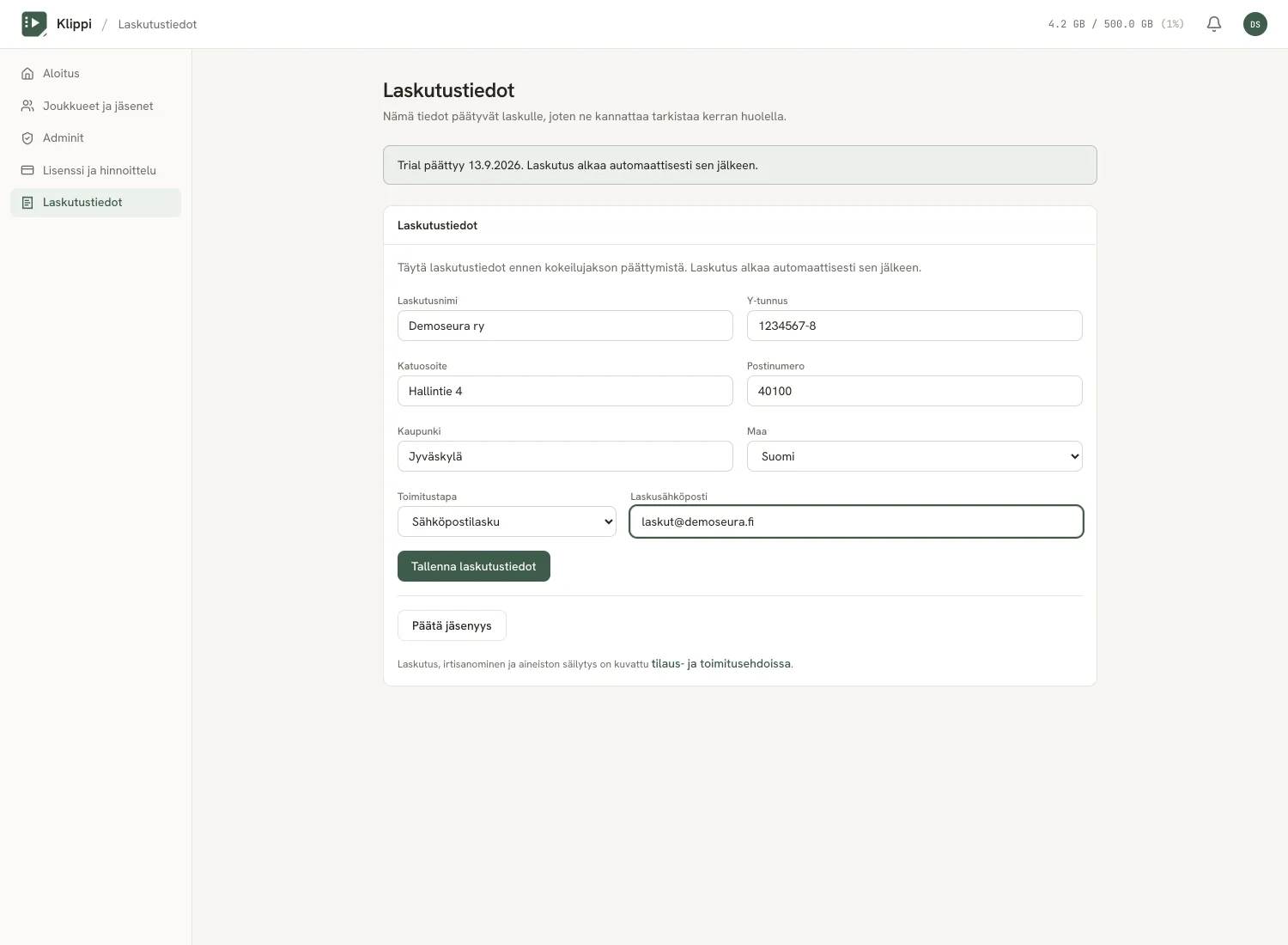
Task: Click the 'Nämä tiedot päätyvät laskulle' subtitle
Action: click(x=585, y=117)
